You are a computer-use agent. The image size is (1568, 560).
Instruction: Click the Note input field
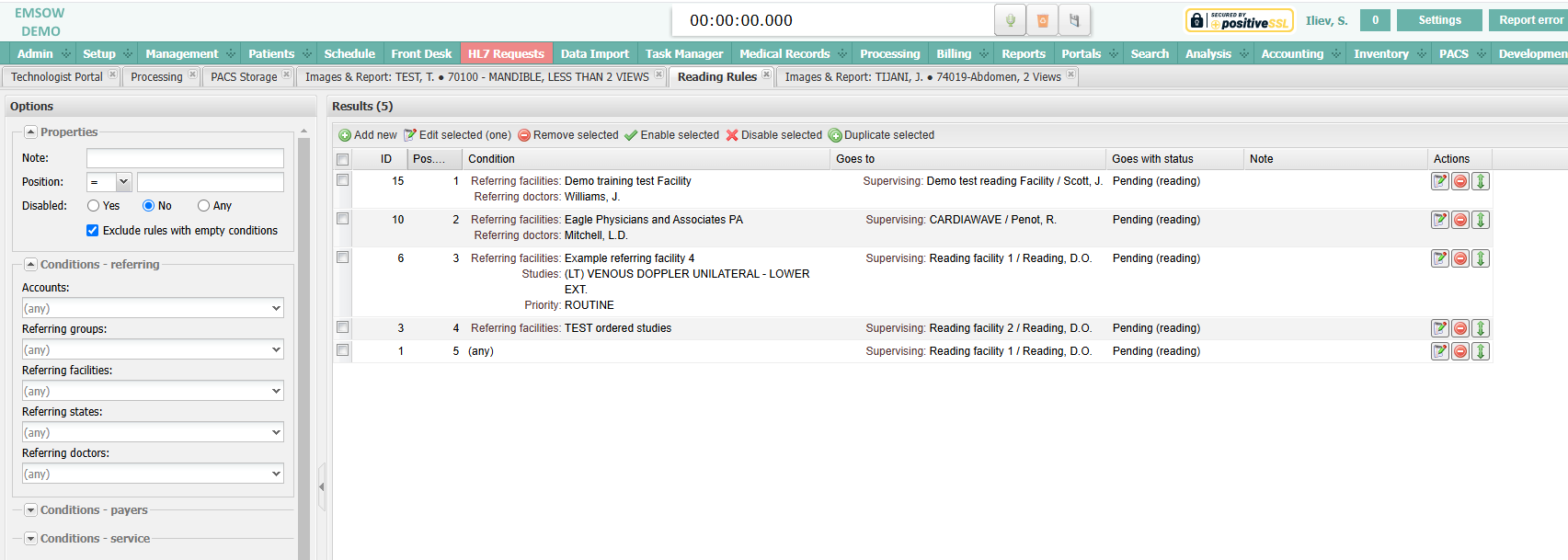[185, 158]
